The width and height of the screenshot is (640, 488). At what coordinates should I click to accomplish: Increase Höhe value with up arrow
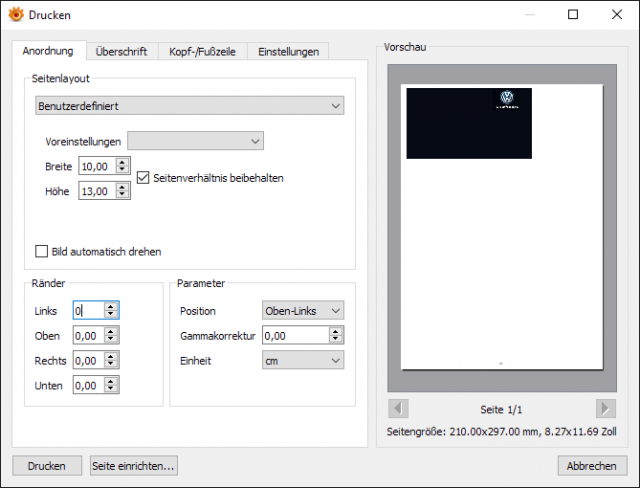tap(122, 187)
